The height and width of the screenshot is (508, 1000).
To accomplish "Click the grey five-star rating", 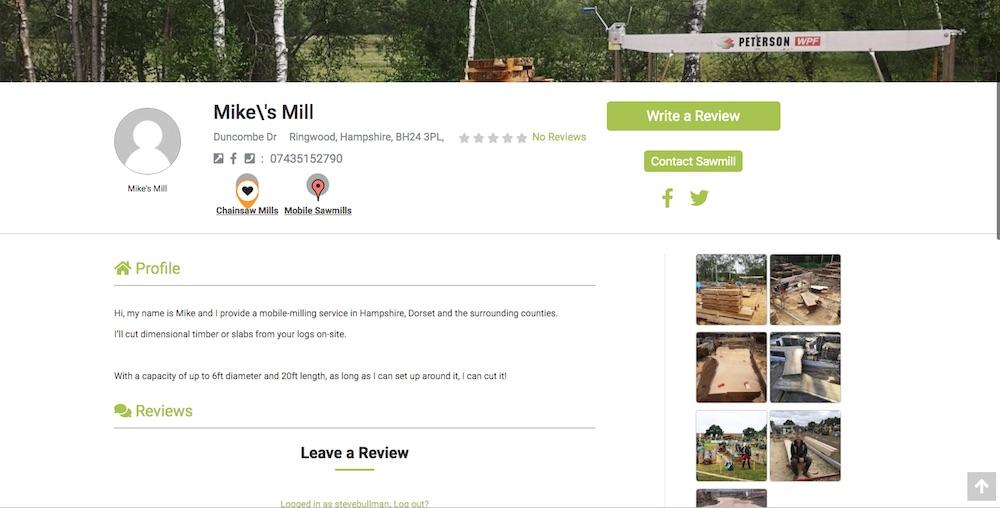I will (492, 138).
